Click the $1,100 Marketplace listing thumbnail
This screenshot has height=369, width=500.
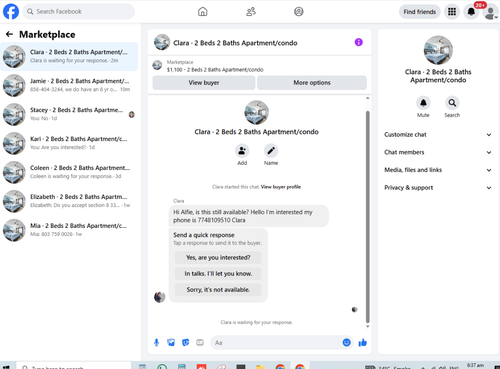click(157, 65)
